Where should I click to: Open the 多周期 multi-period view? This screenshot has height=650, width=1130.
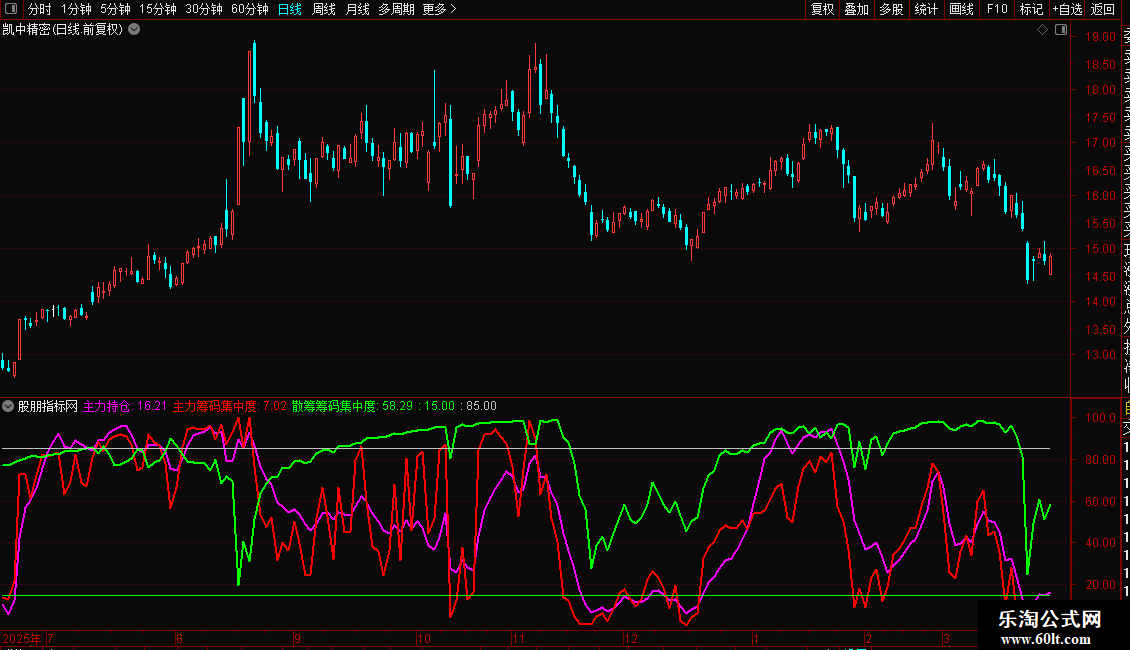pyautogui.click(x=396, y=9)
